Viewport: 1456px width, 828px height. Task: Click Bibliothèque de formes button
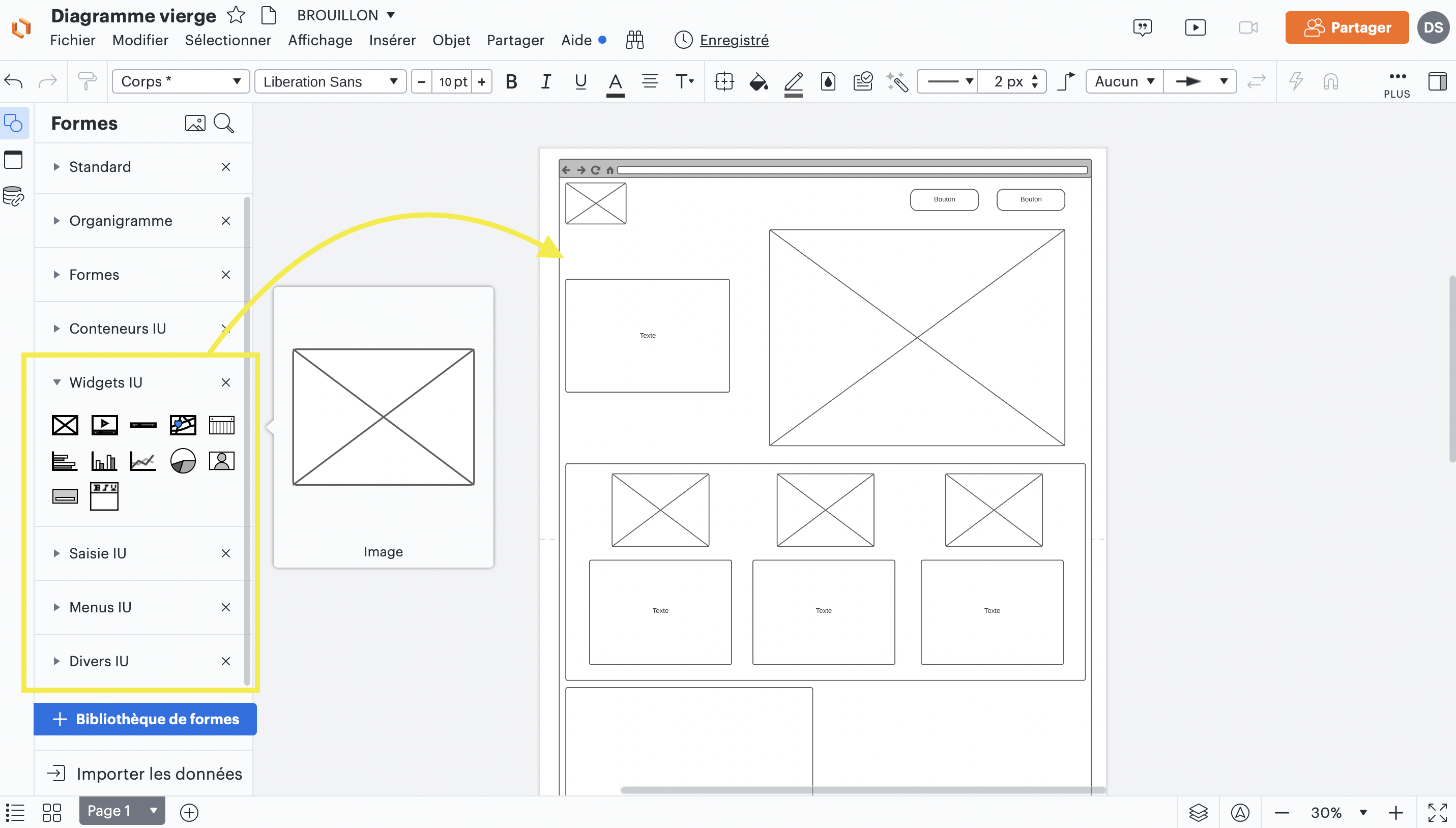[x=145, y=719]
